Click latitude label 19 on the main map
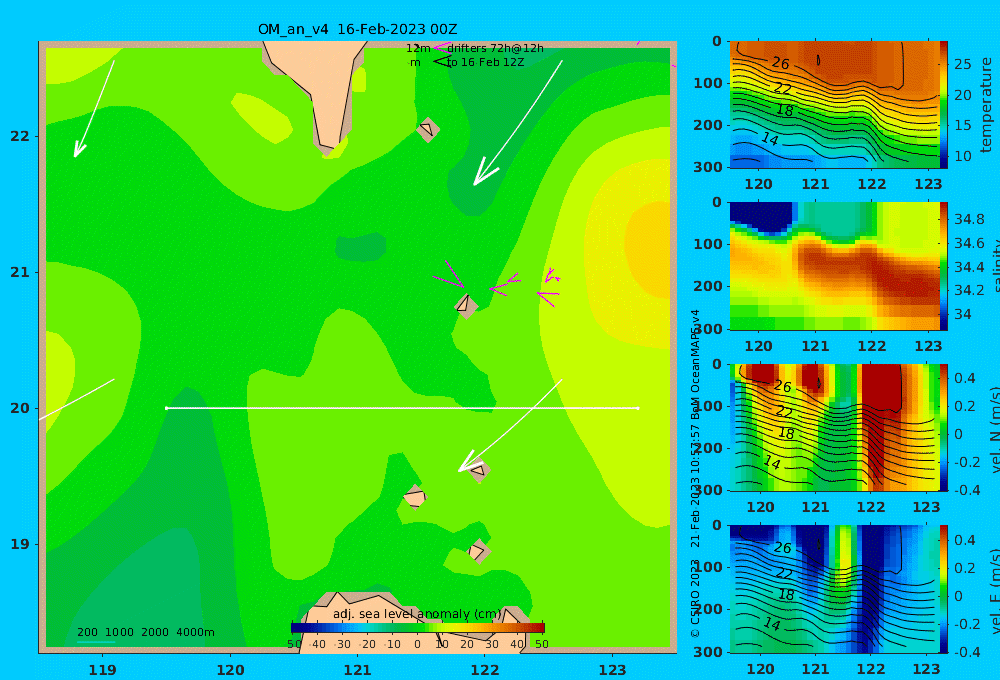1000x680 pixels. [20, 544]
